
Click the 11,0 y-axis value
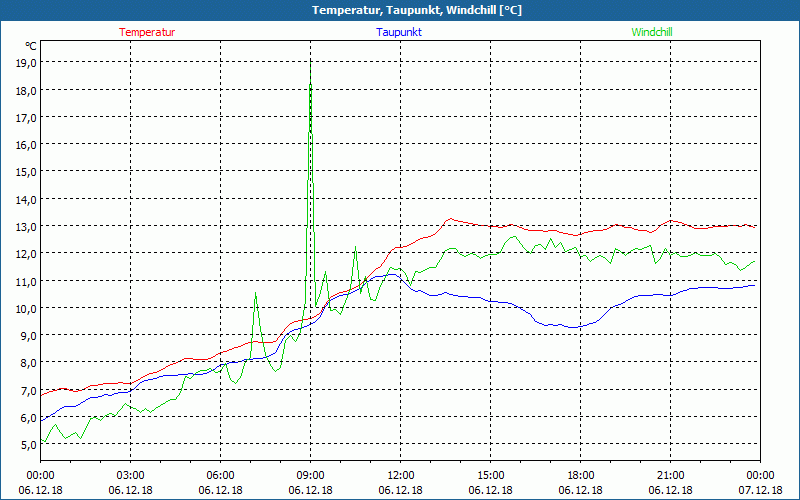(x=26, y=281)
